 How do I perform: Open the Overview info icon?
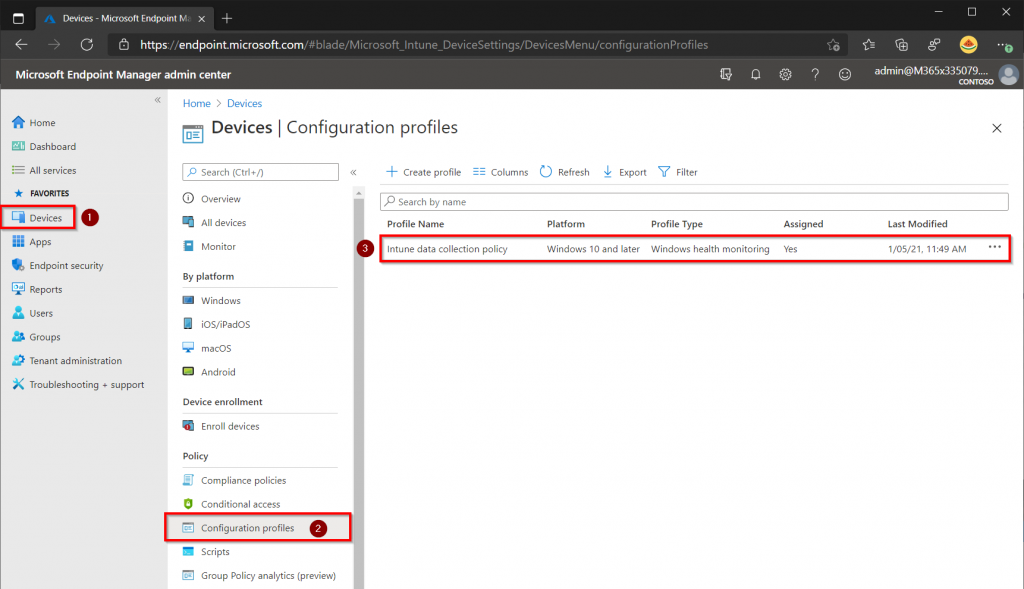188,199
